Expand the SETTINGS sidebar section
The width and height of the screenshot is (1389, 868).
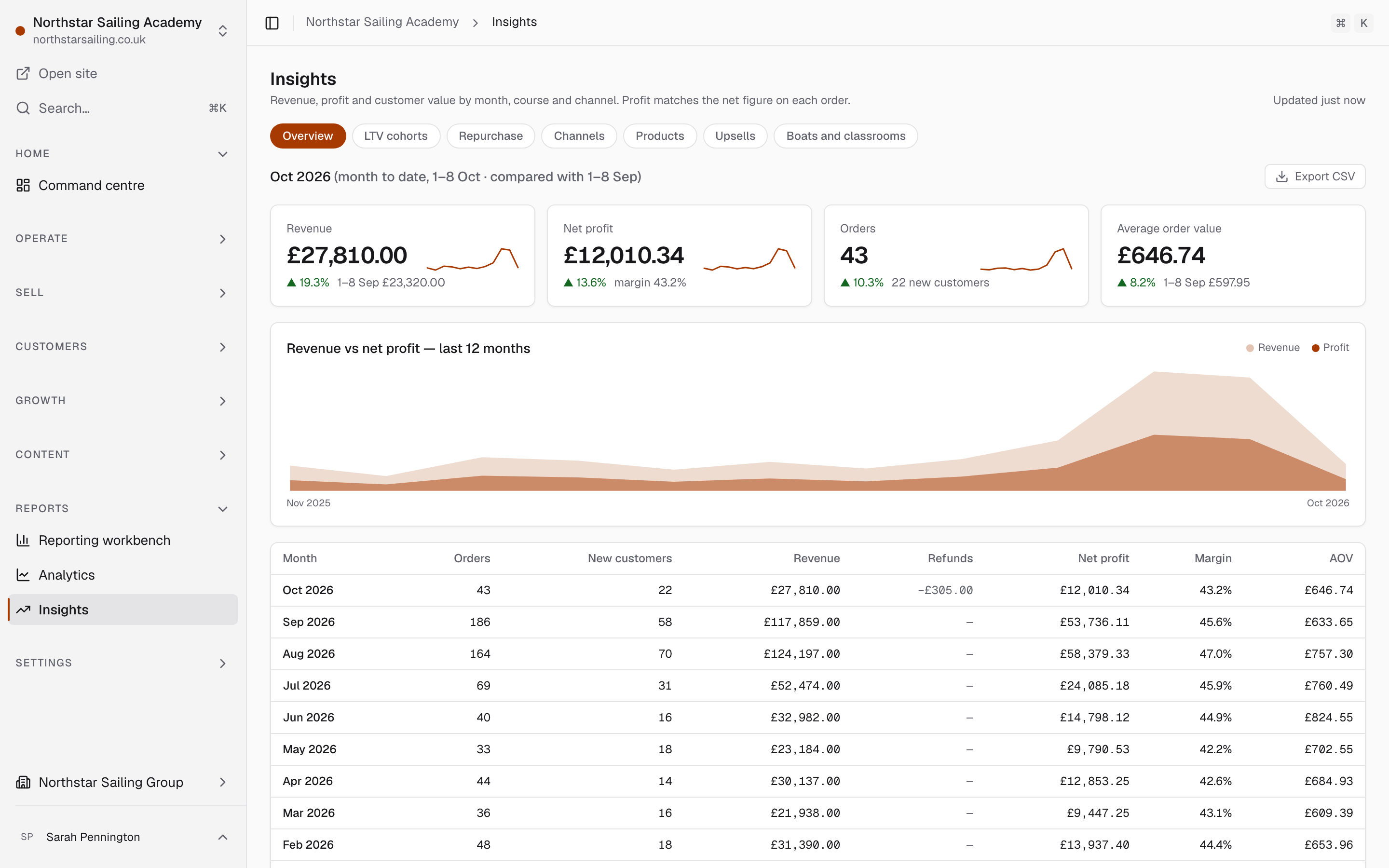(123, 663)
